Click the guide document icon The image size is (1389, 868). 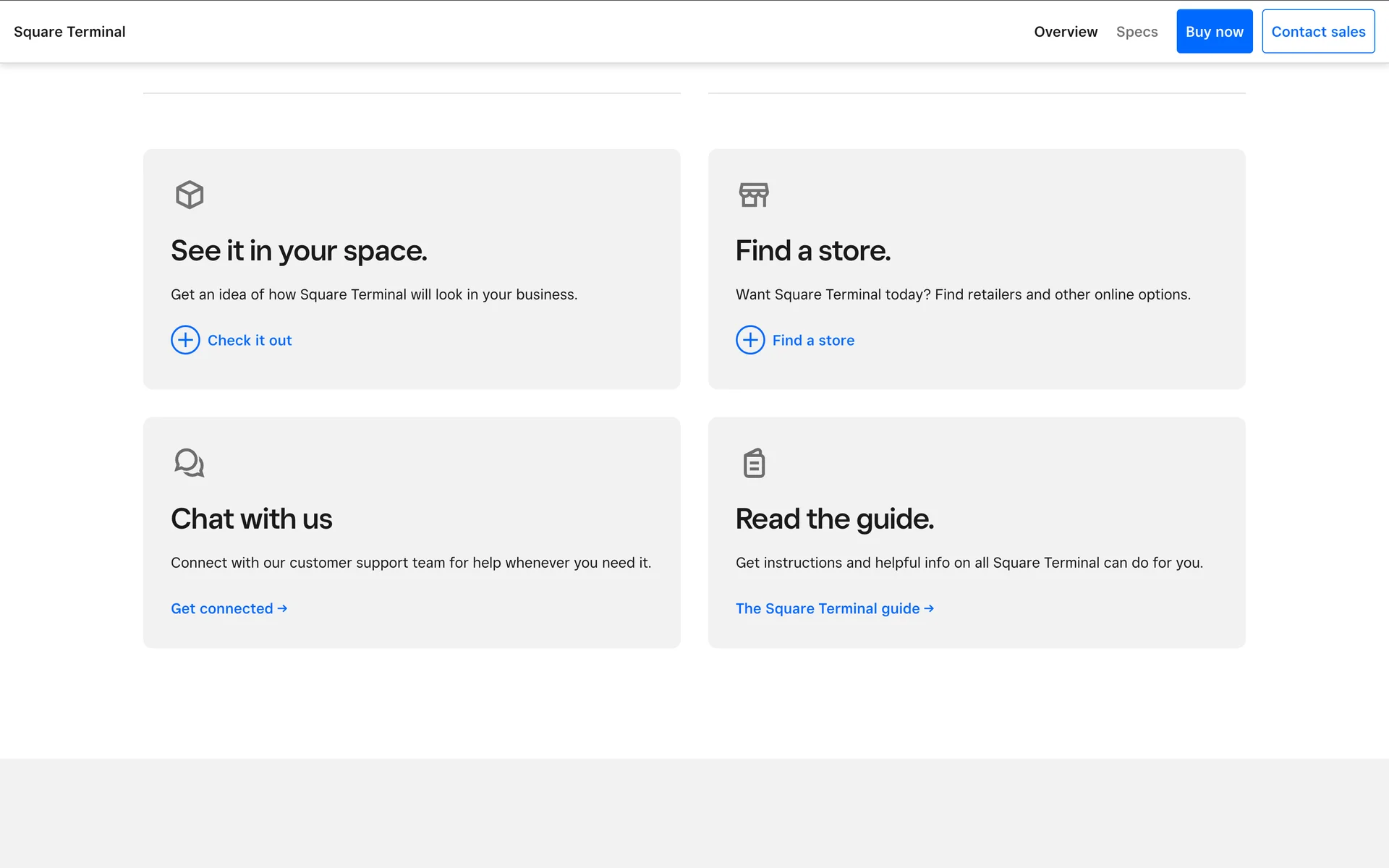click(754, 463)
